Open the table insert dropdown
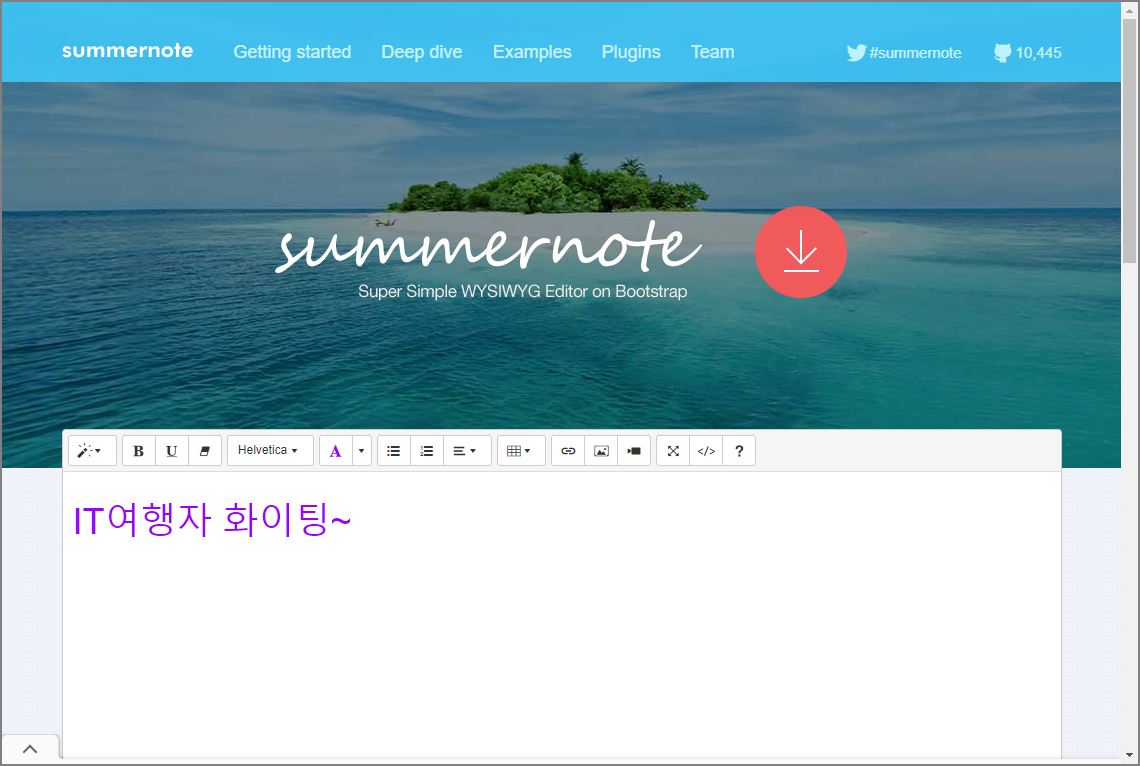1140x766 pixels. pyautogui.click(x=521, y=451)
